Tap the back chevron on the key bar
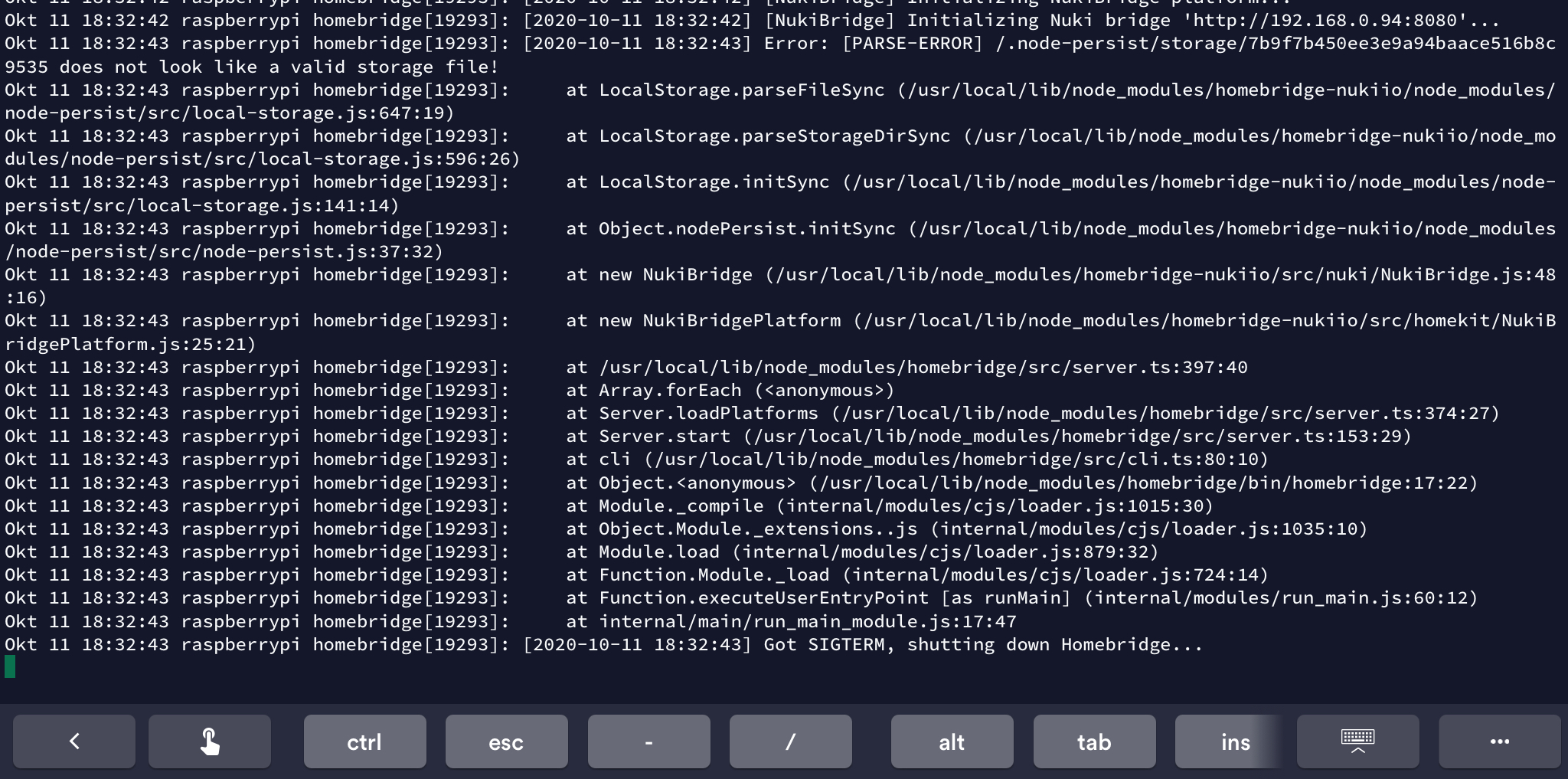 click(74, 741)
